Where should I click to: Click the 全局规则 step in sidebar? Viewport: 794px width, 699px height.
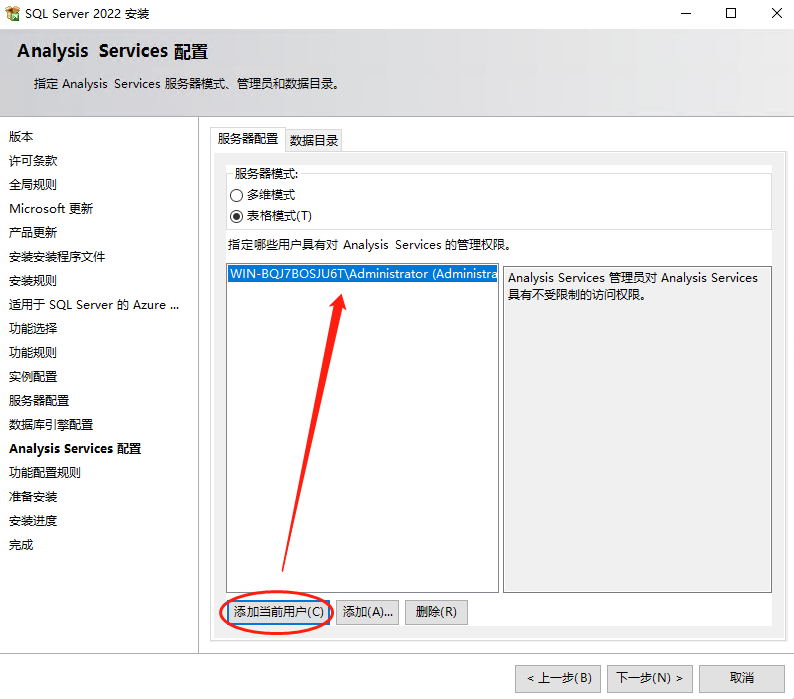pos(33,184)
